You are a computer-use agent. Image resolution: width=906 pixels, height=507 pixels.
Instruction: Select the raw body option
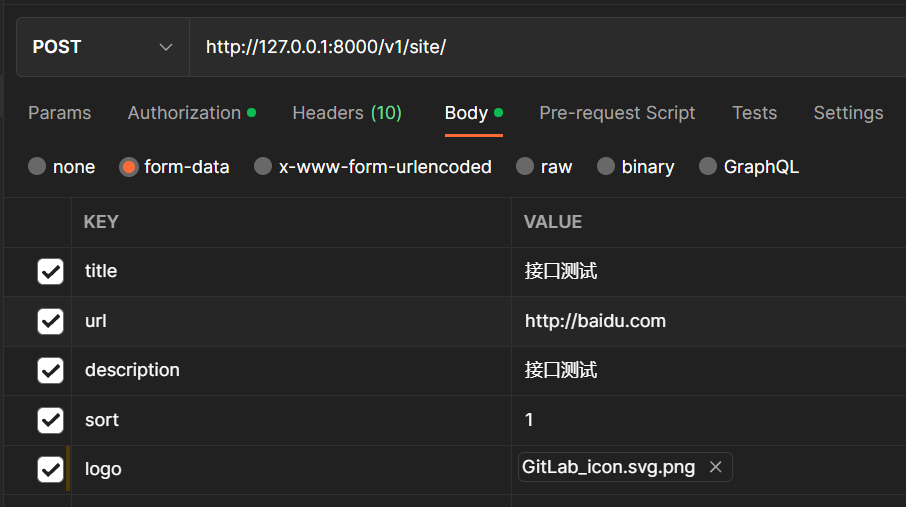[525, 166]
